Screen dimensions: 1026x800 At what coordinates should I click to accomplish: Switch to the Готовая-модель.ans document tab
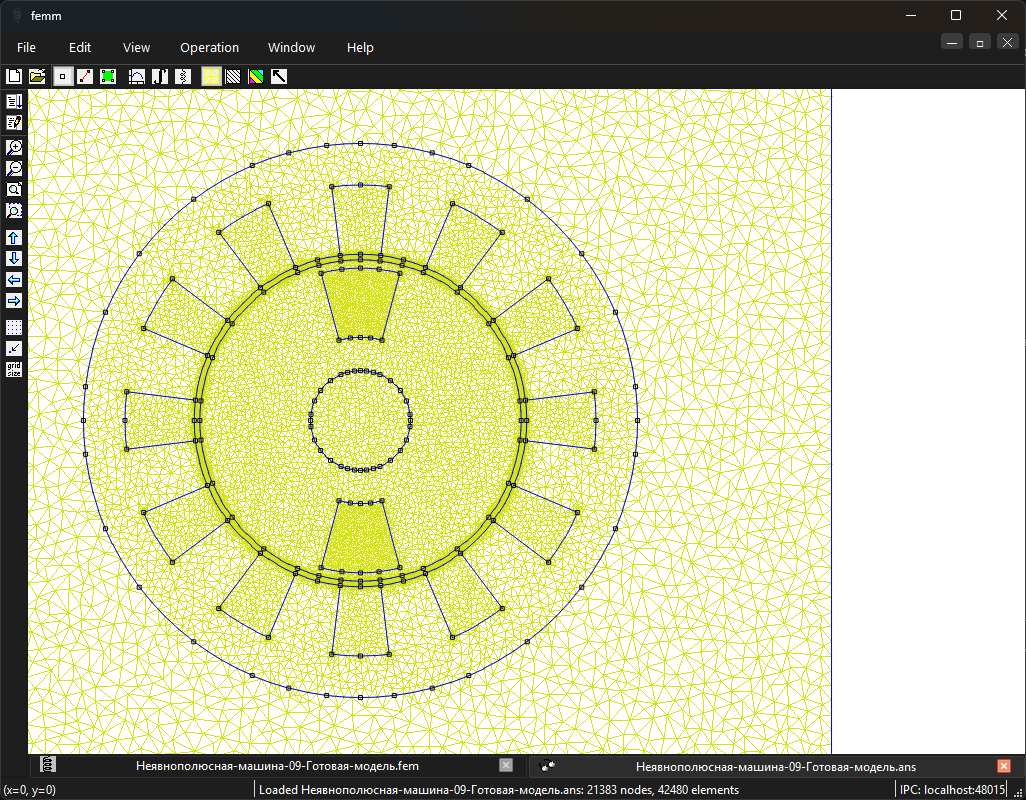point(776,766)
